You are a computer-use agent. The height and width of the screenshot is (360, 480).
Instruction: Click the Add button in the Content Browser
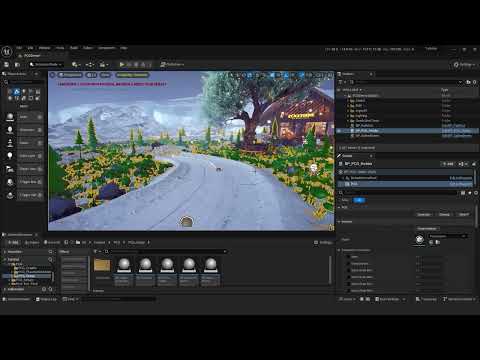click(13, 242)
